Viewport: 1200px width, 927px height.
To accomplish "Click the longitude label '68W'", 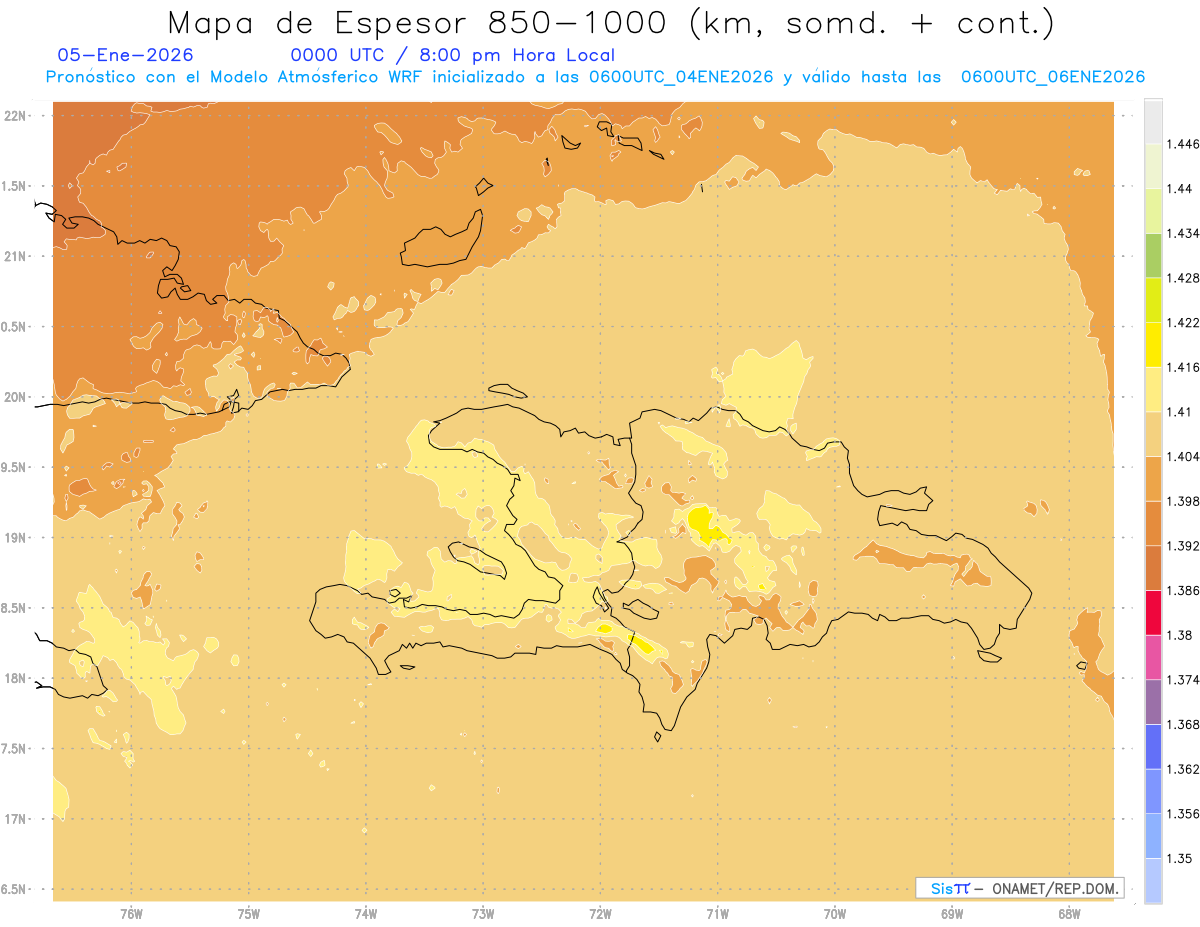I will (1069, 914).
